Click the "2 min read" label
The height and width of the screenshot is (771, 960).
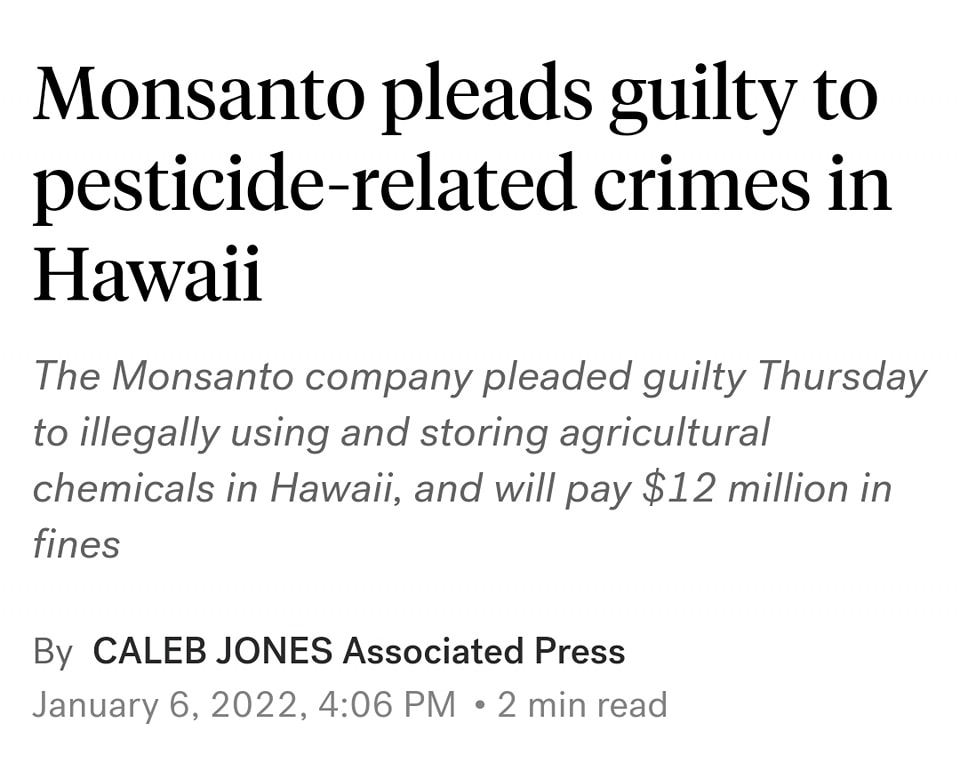(582, 704)
